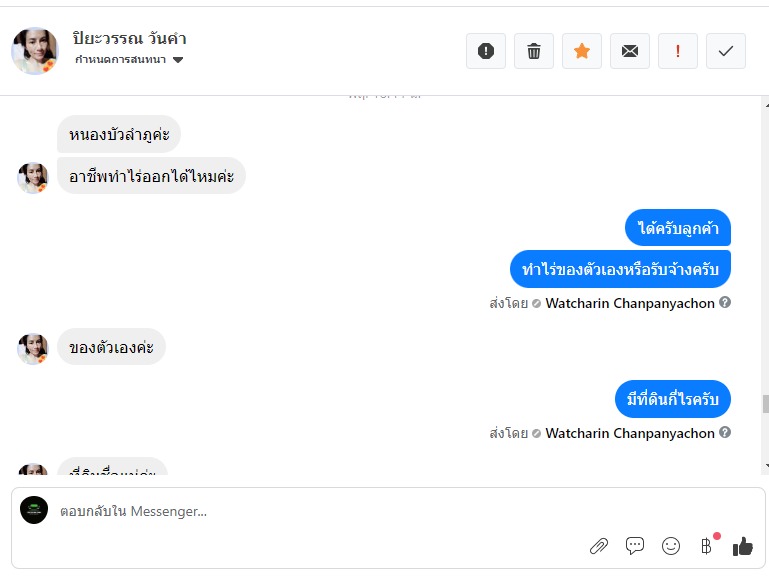Viewport: 769px width, 576px height.
Task: Mark conversation done with checkmark
Action: click(726, 51)
